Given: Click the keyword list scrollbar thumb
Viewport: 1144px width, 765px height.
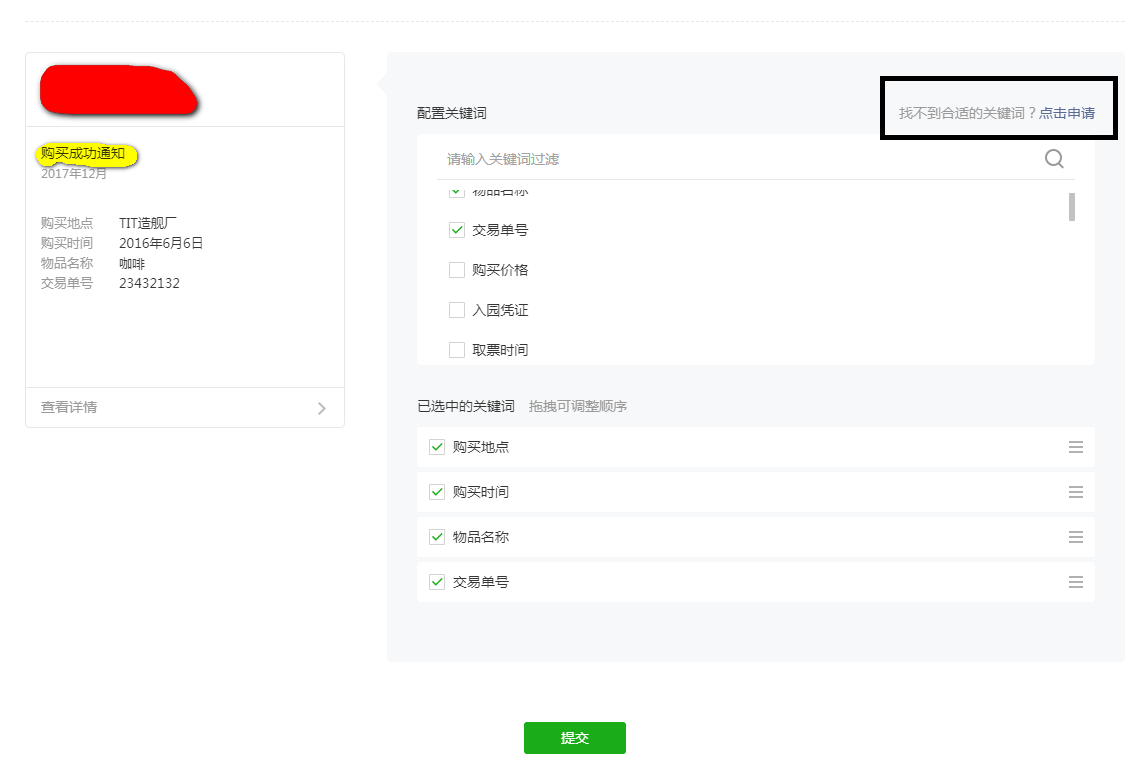Looking at the screenshot, I should [x=1072, y=206].
